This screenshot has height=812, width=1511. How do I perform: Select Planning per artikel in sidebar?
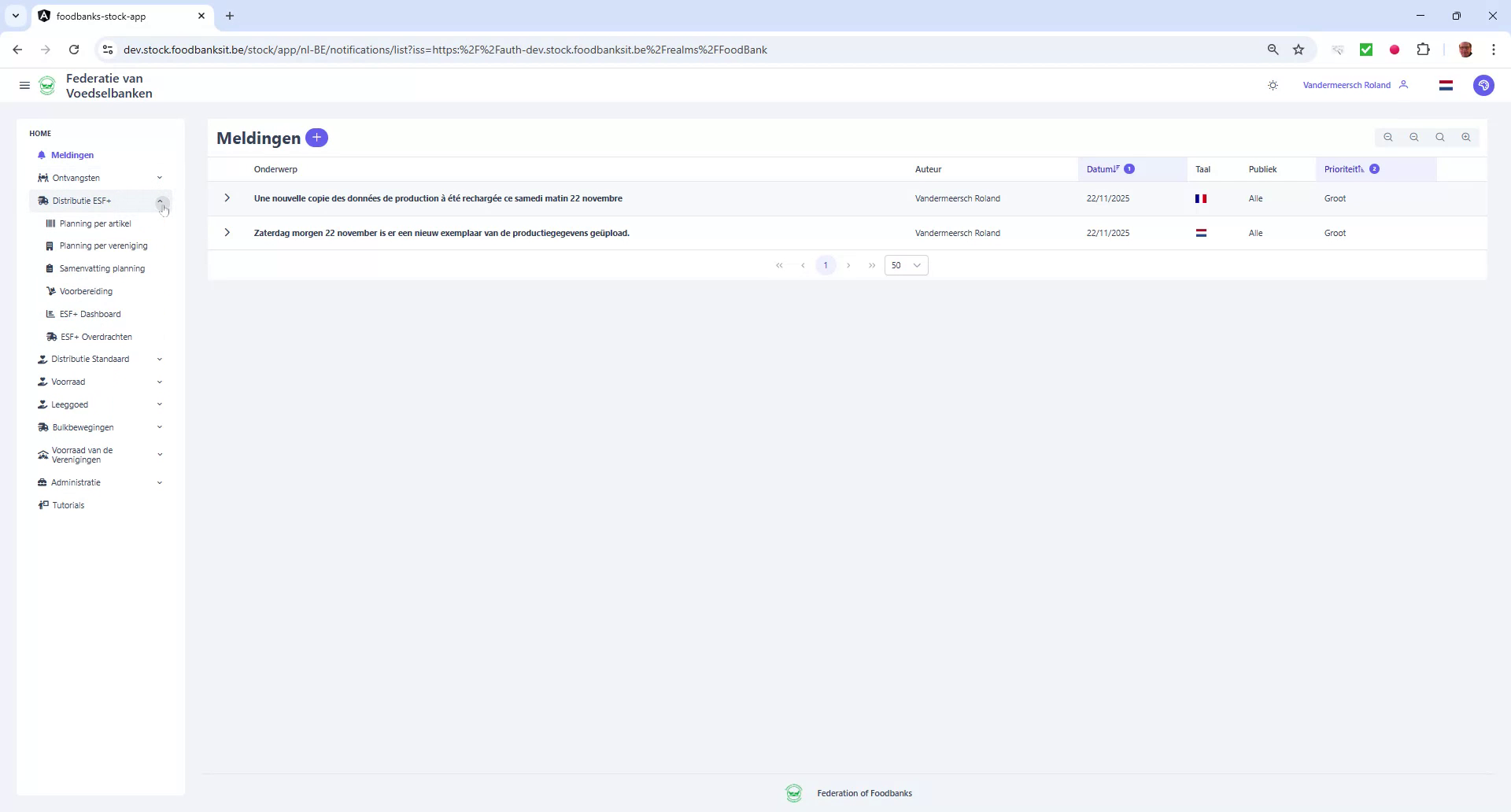(95, 223)
